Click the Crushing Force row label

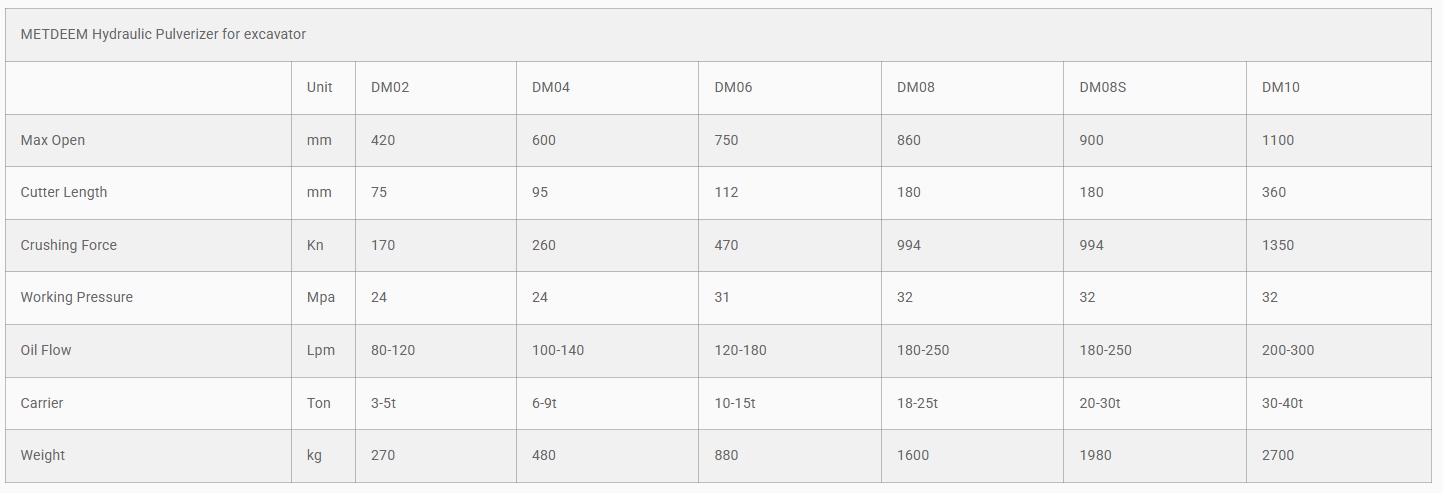68,245
